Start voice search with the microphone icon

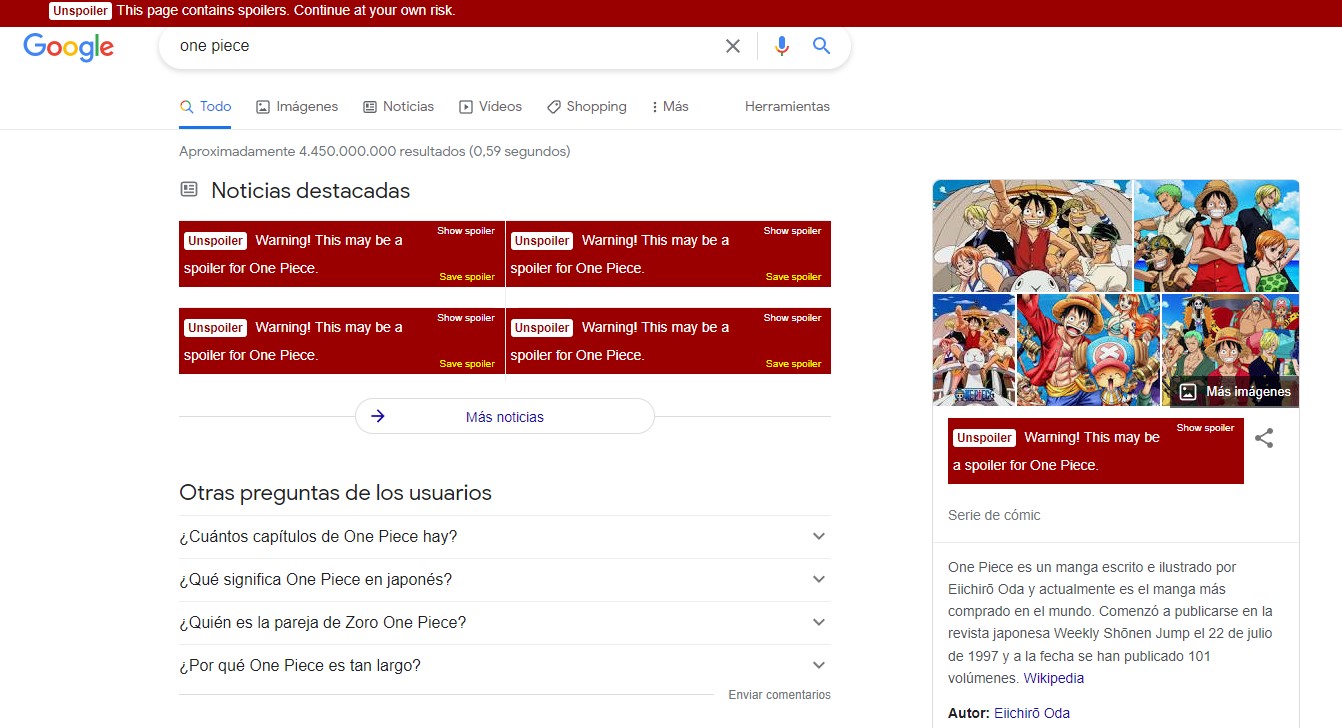pyautogui.click(x=782, y=46)
